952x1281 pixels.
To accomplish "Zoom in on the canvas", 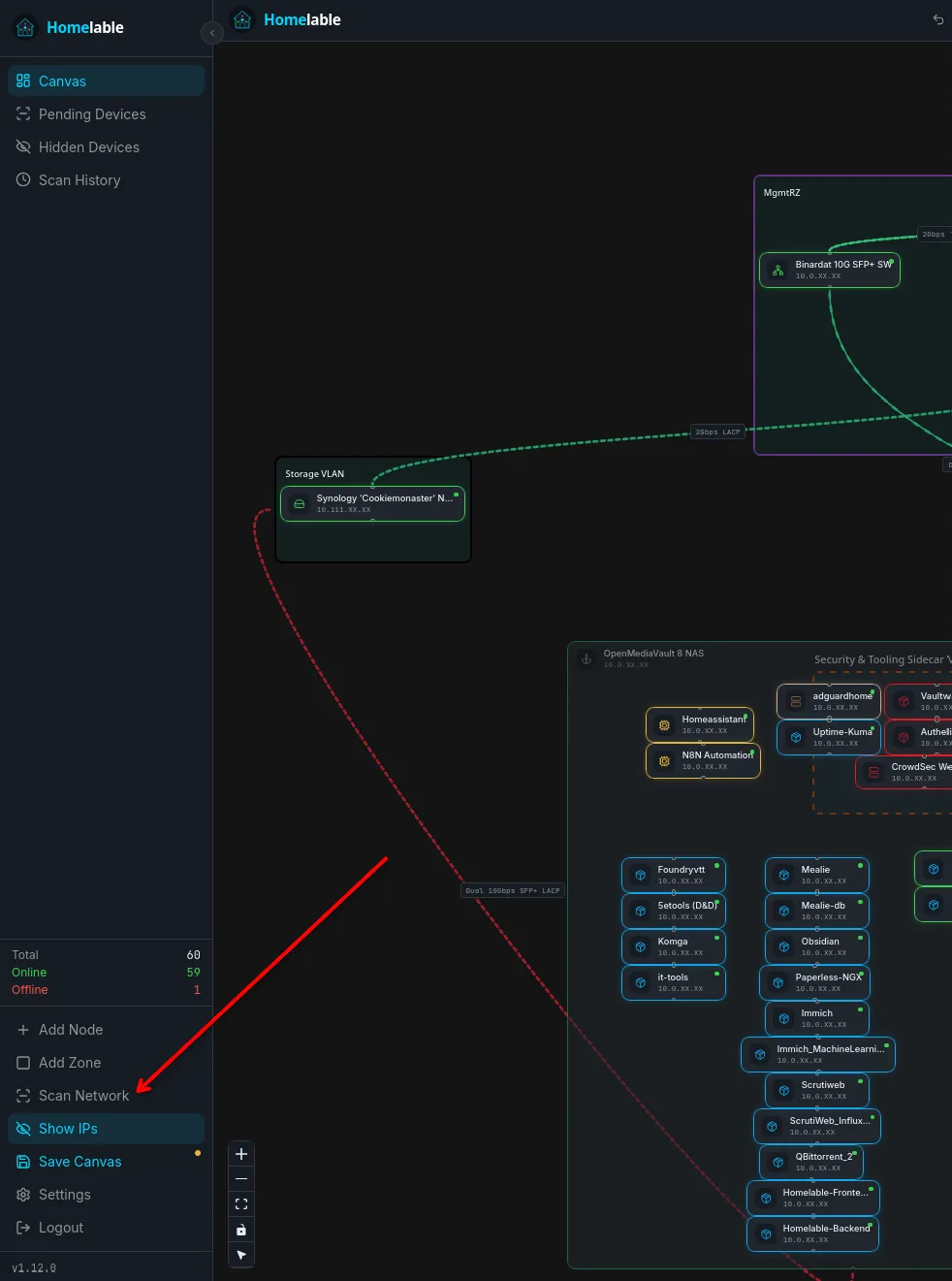I will 241,1154.
